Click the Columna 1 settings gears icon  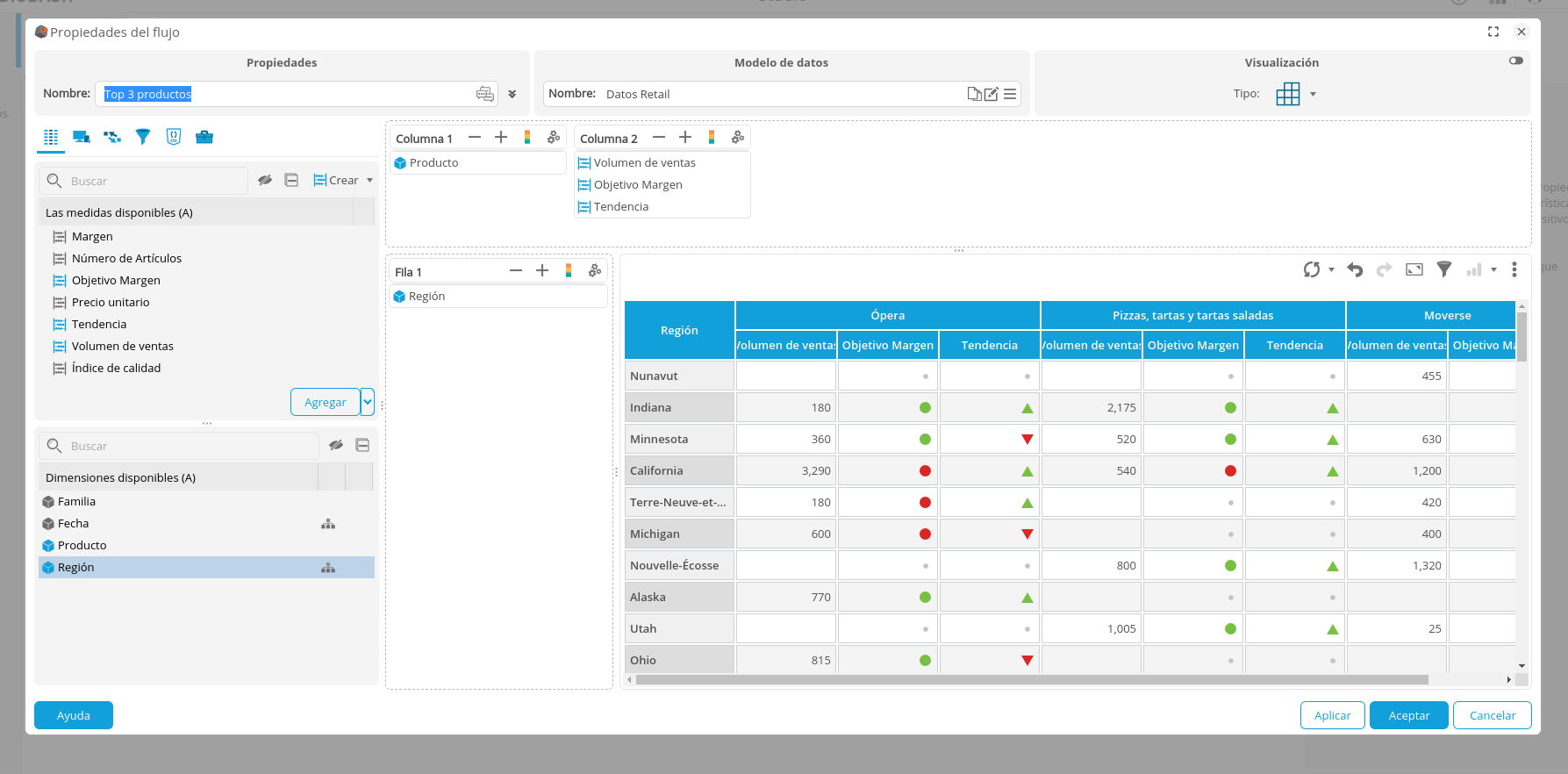click(x=554, y=138)
